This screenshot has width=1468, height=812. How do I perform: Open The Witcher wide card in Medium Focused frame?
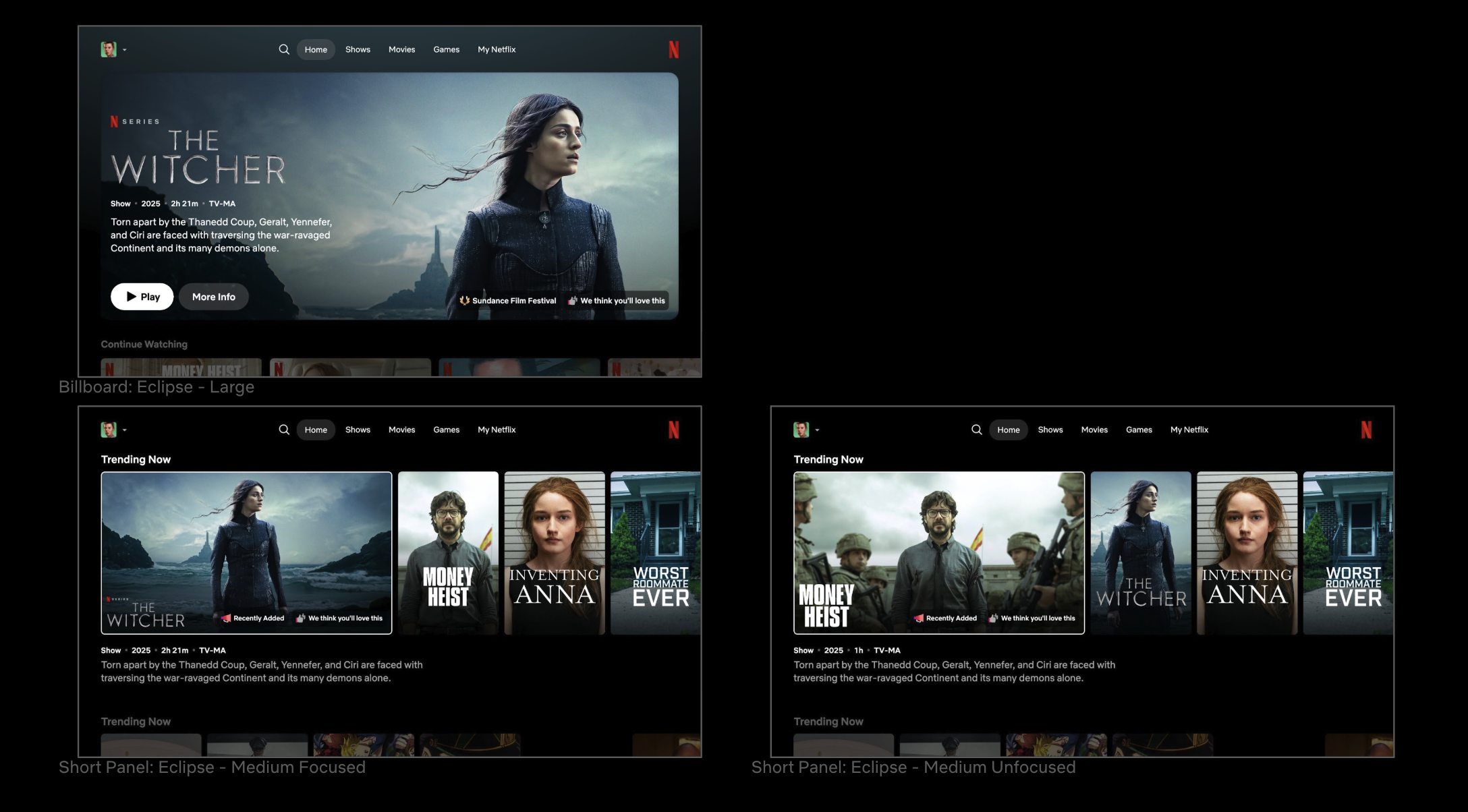[x=246, y=553]
